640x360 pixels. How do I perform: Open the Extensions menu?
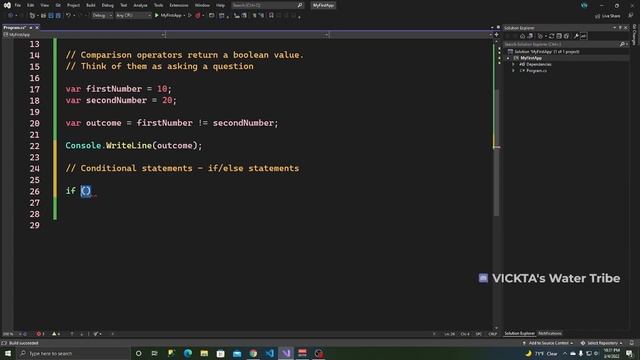point(179,5)
